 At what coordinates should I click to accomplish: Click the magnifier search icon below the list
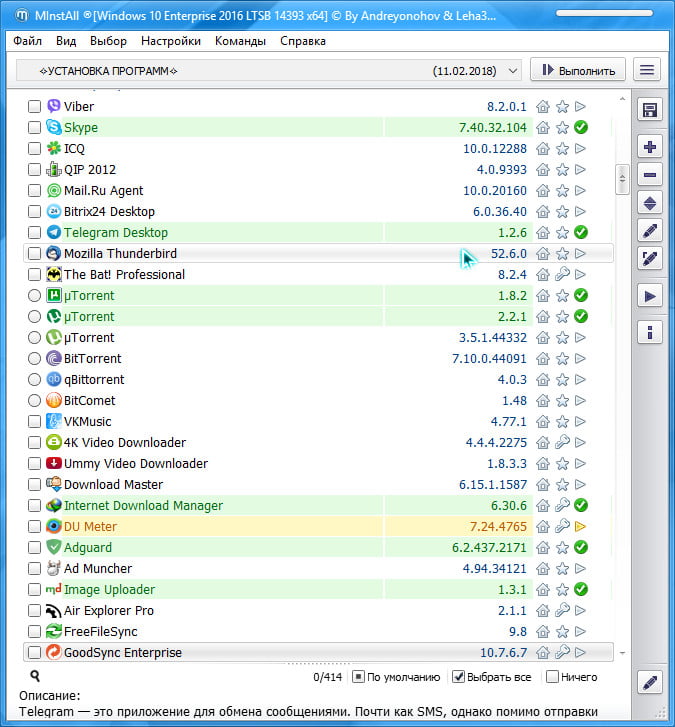pyautogui.click(x=35, y=677)
